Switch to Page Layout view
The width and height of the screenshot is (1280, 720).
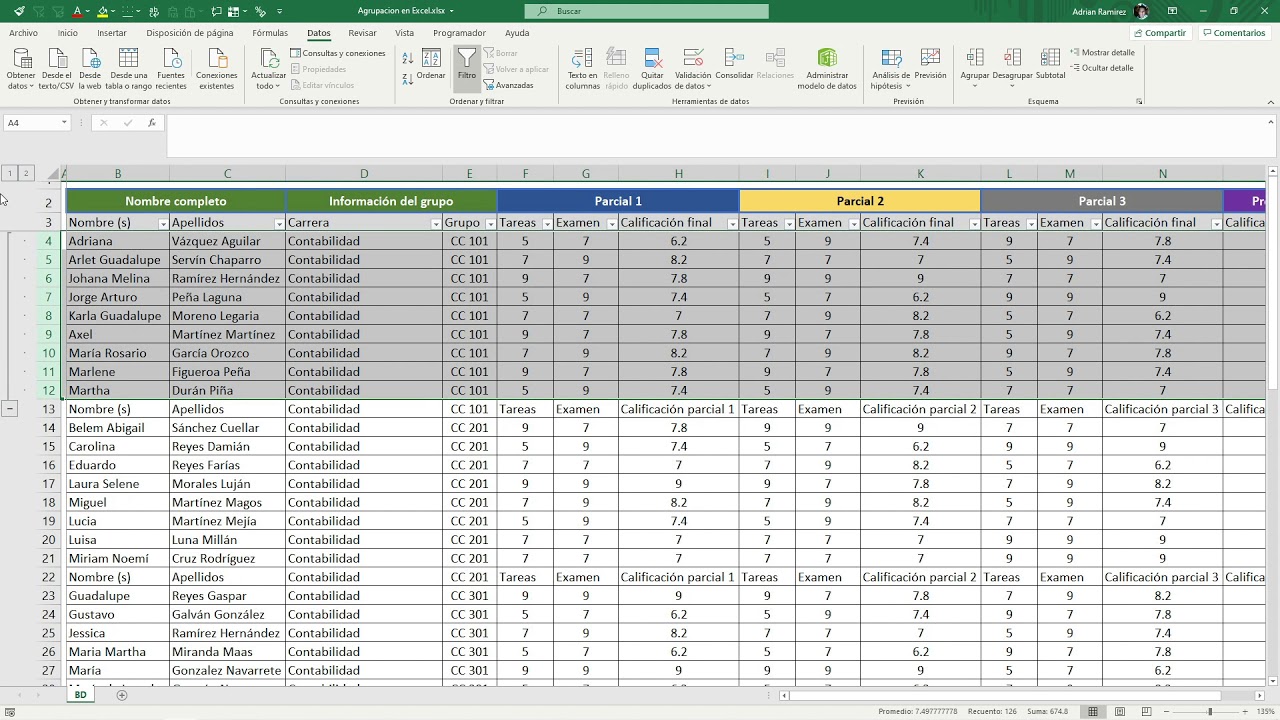1118,711
